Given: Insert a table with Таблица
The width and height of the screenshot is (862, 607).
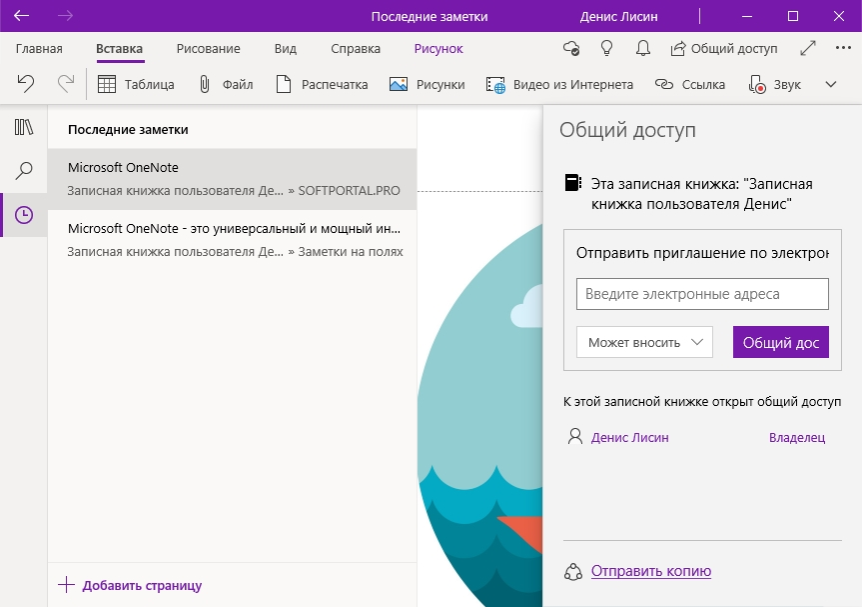Looking at the screenshot, I should (x=136, y=85).
